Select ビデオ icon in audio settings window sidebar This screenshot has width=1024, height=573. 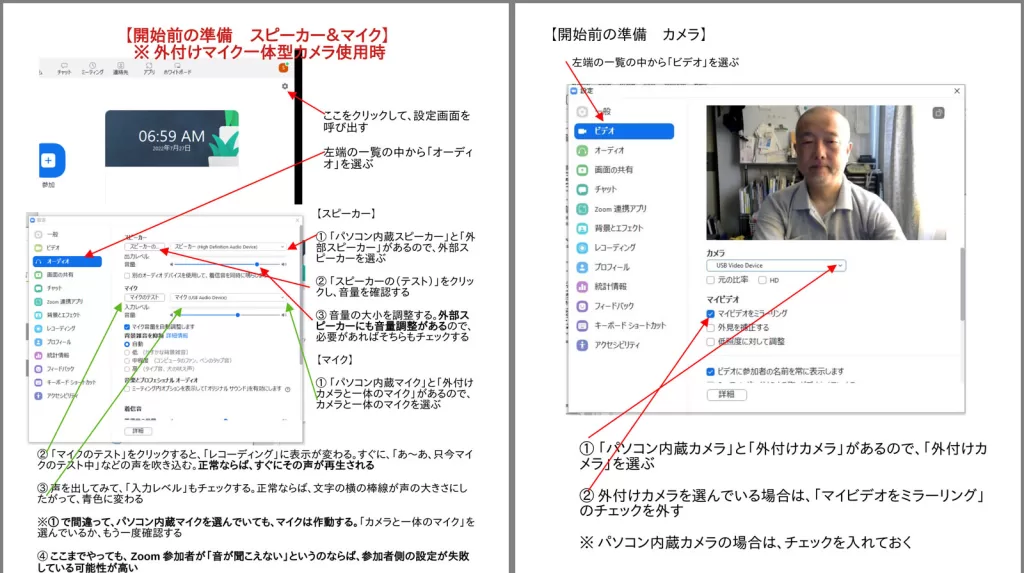(x=39, y=248)
